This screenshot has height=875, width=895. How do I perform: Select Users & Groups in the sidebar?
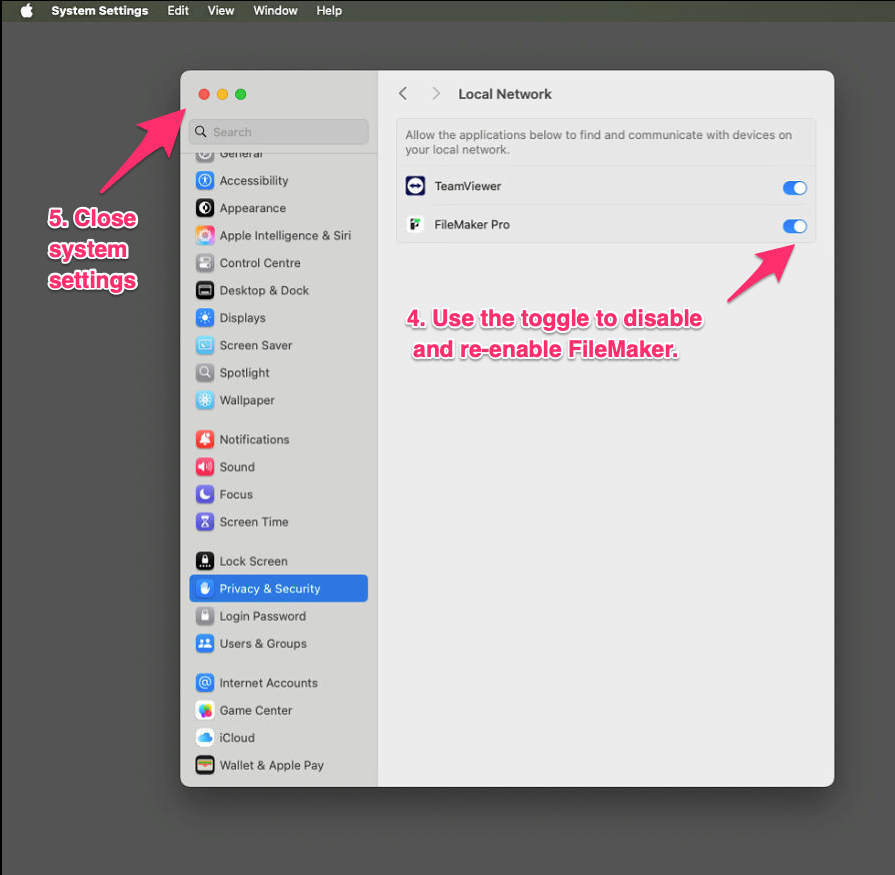(279, 643)
